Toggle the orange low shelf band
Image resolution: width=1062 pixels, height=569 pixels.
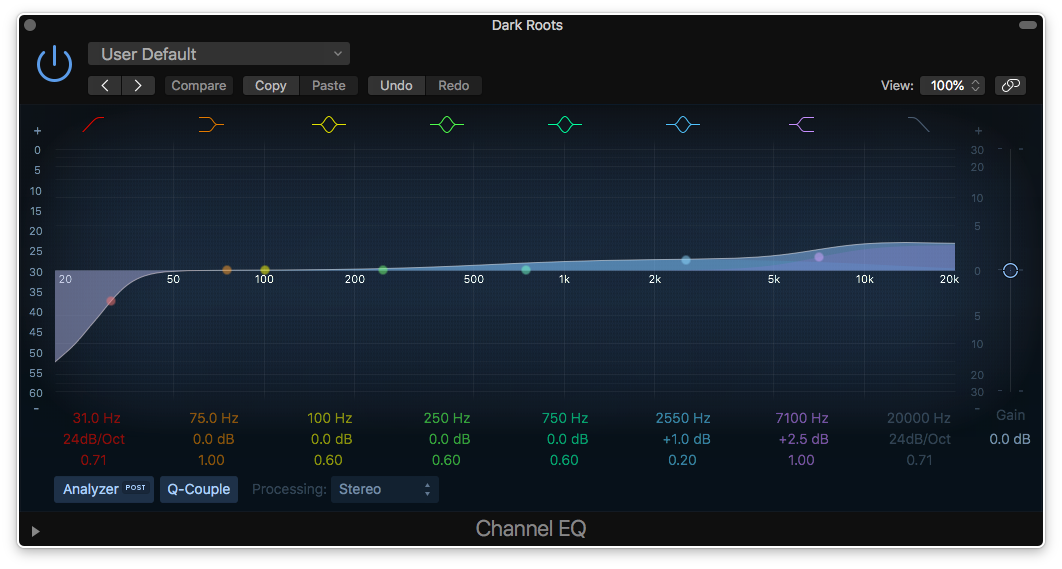click(211, 125)
